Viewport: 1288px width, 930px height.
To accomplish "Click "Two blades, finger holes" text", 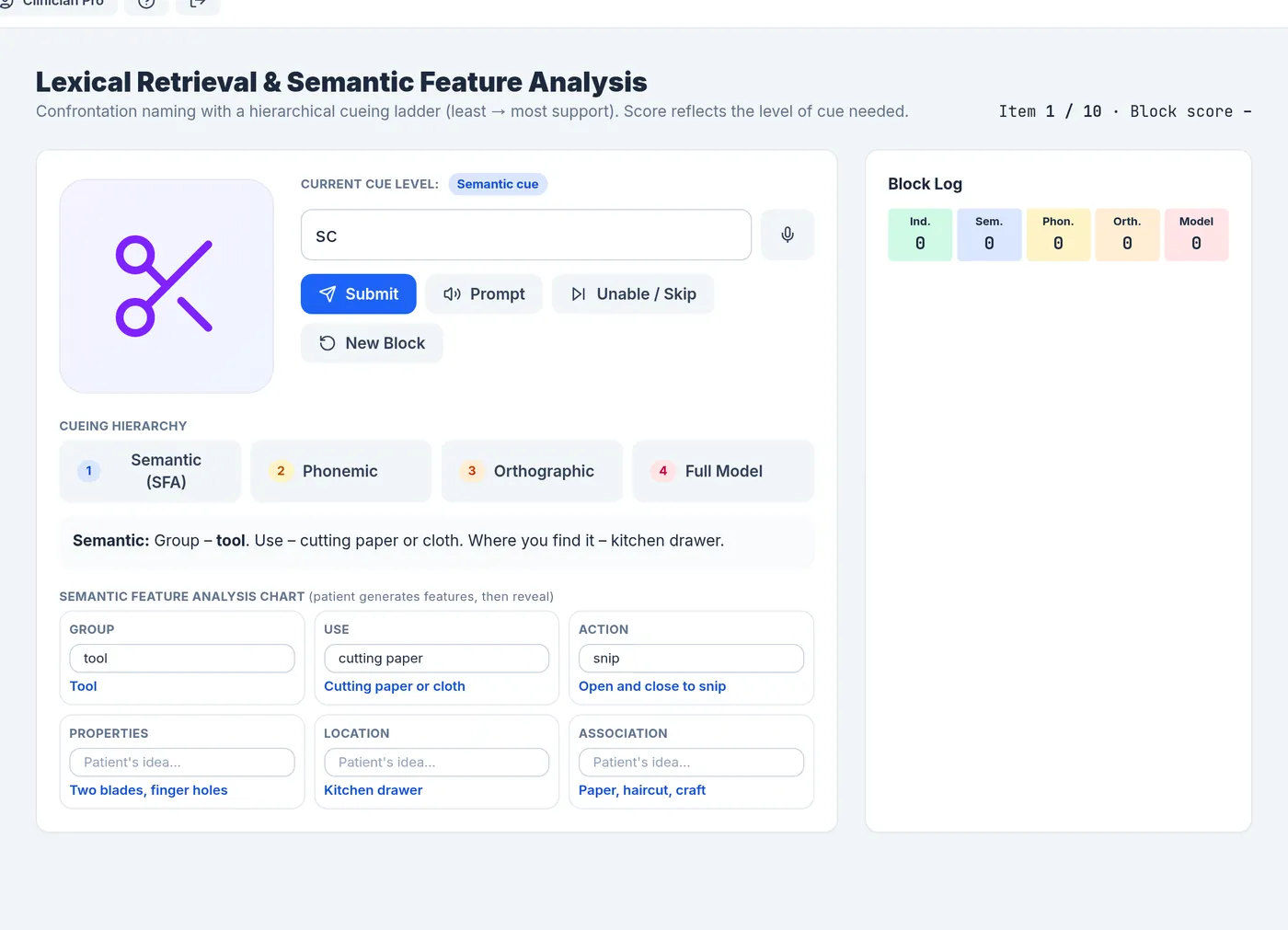I will (149, 790).
